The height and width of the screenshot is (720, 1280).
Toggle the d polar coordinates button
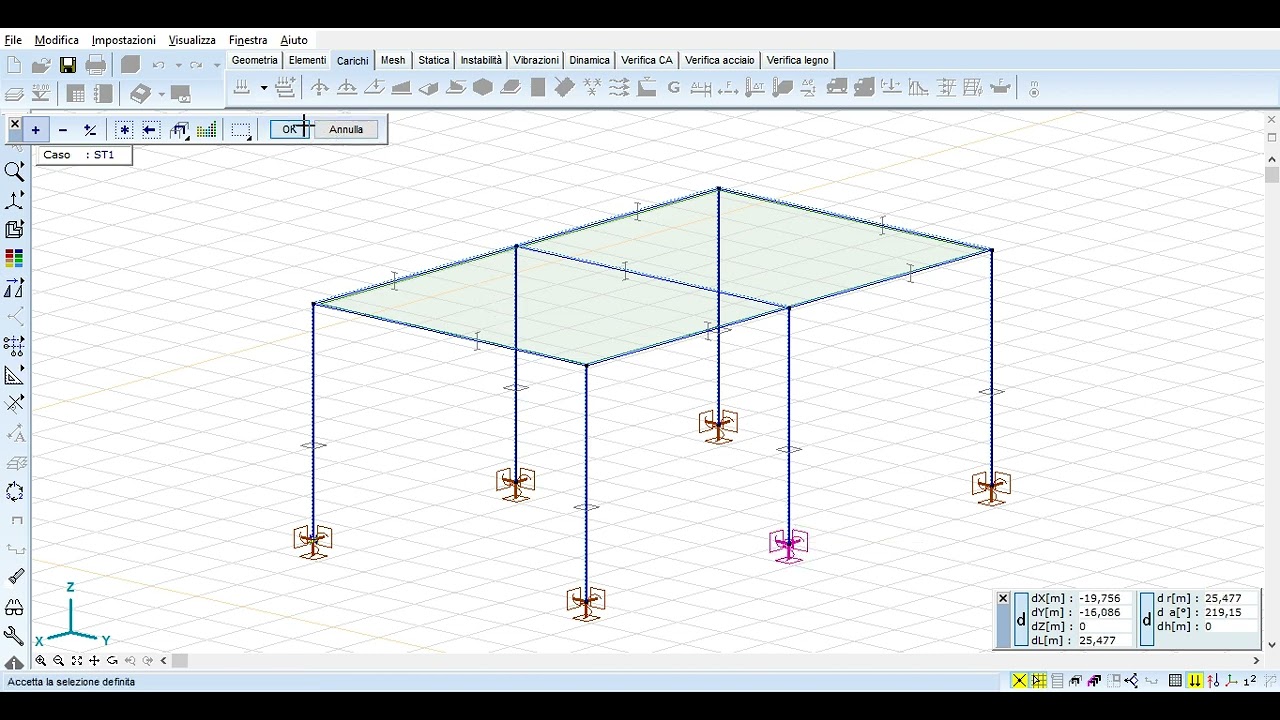(x=1147, y=620)
